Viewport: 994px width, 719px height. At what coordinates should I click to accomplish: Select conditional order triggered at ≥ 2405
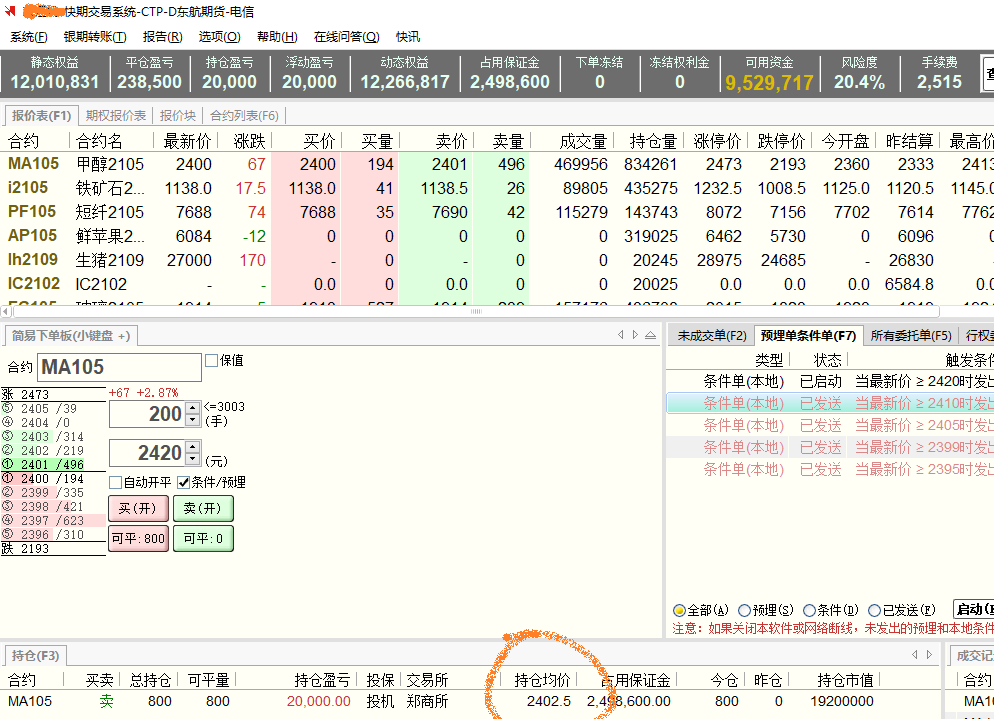(x=830, y=425)
